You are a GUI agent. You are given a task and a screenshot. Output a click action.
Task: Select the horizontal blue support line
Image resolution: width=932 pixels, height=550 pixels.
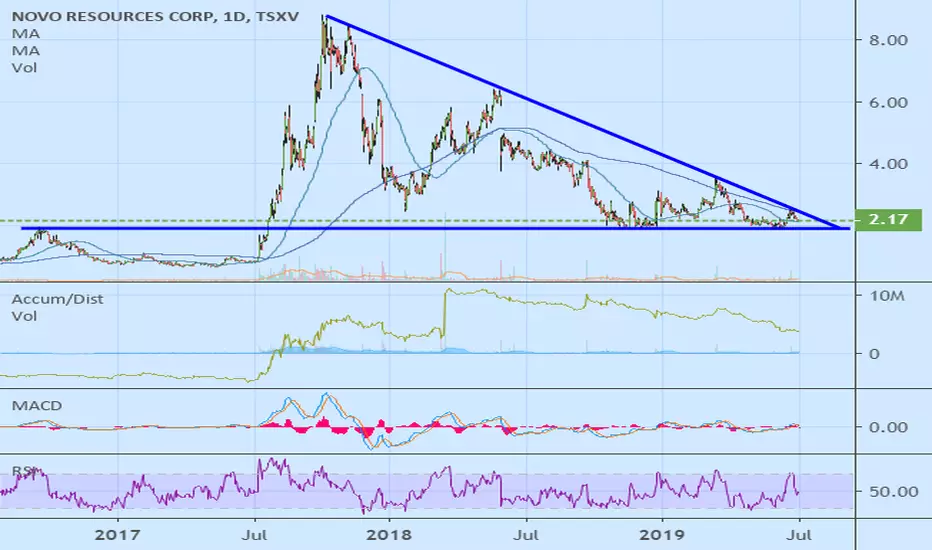pyautogui.click(x=434, y=228)
